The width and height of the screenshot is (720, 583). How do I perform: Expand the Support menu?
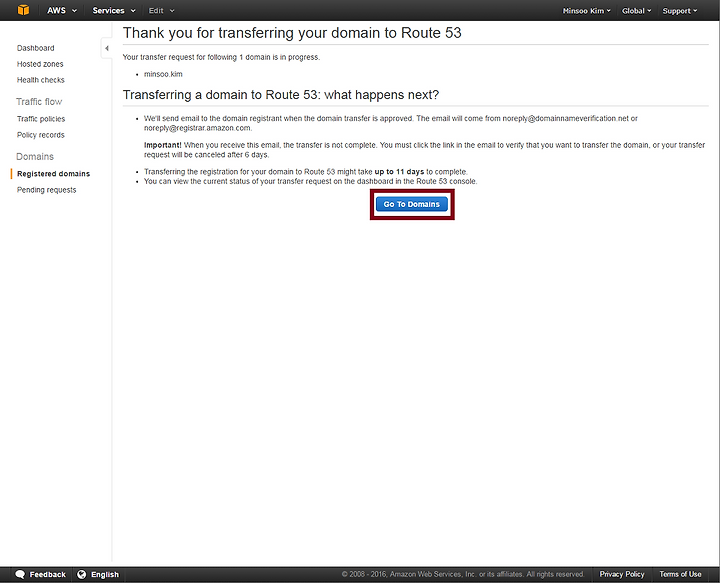click(680, 11)
